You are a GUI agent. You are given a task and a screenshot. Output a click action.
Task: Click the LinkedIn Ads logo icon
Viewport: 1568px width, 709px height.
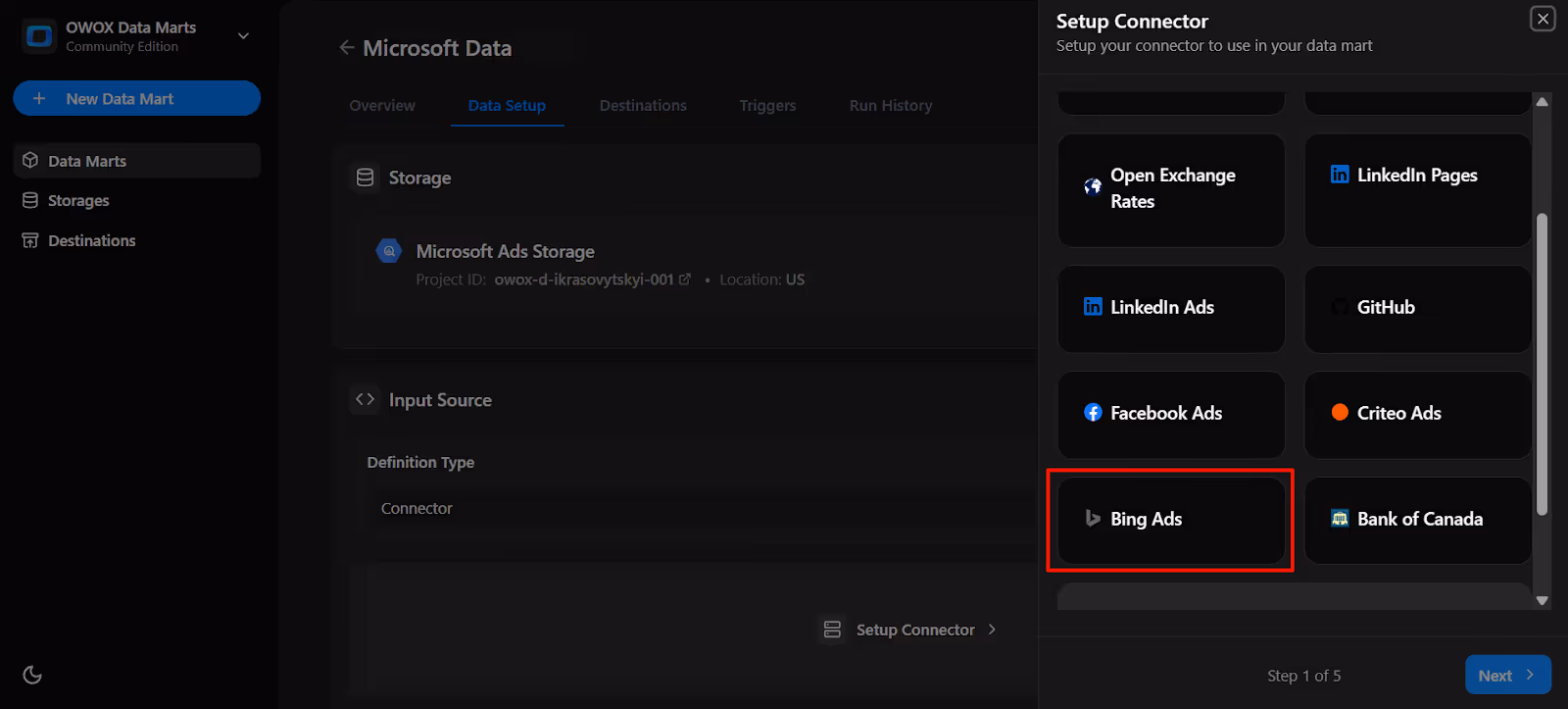[1093, 307]
